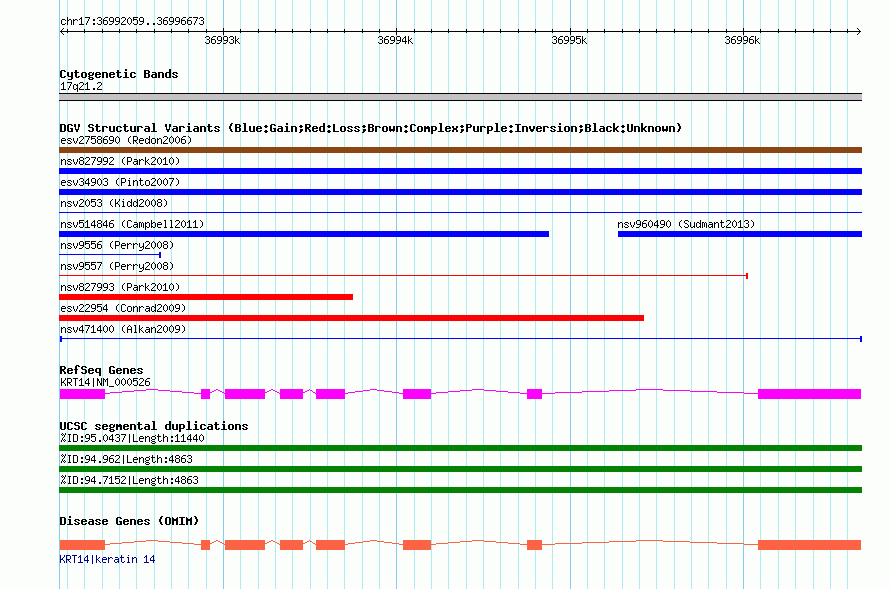The height and width of the screenshot is (589, 890).
Task: Click the nsv2053 (Kidd2008) label
Action: coord(114,203)
